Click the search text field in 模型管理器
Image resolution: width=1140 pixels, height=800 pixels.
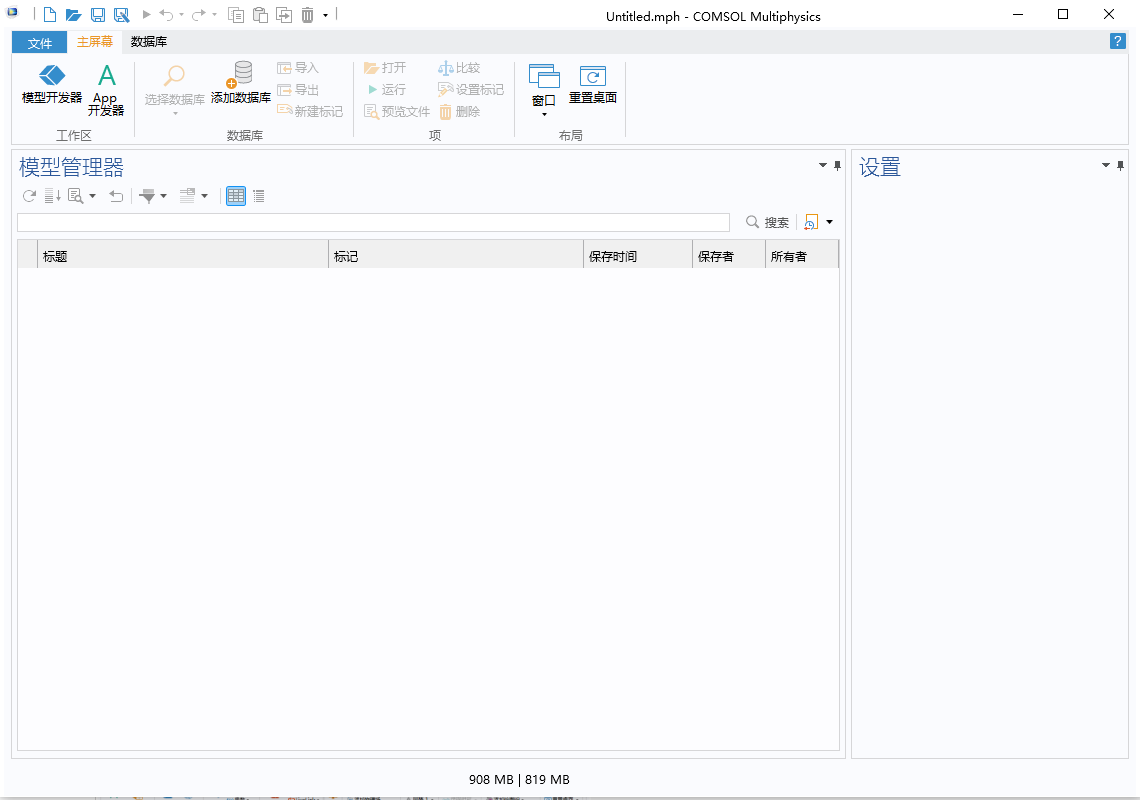(373, 222)
